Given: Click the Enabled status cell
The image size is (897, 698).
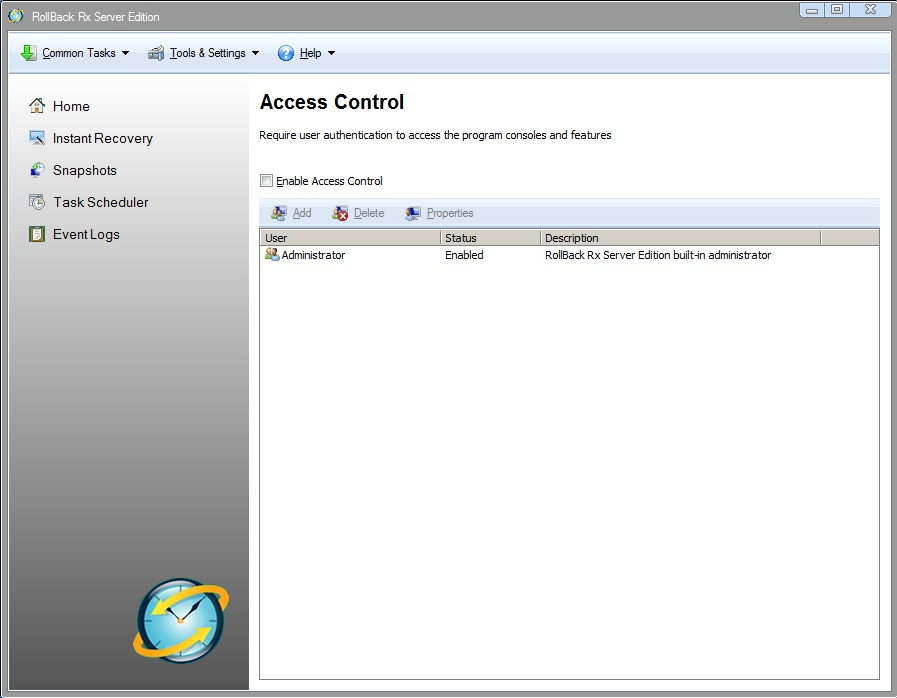Looking at the screenshot, I should pos(464,255).
